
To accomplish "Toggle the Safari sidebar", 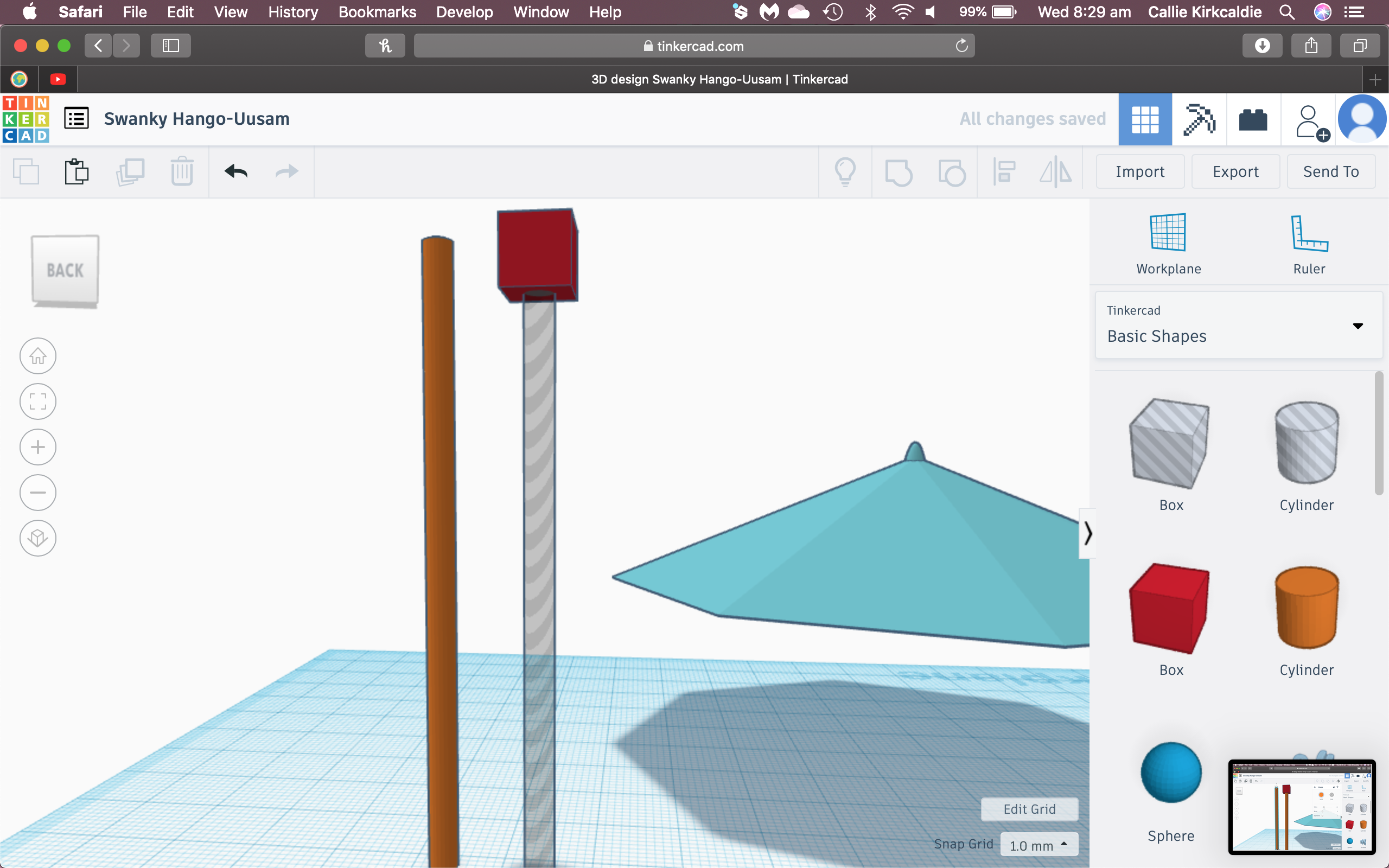I will pyautogui.click(x=170, y=46).
